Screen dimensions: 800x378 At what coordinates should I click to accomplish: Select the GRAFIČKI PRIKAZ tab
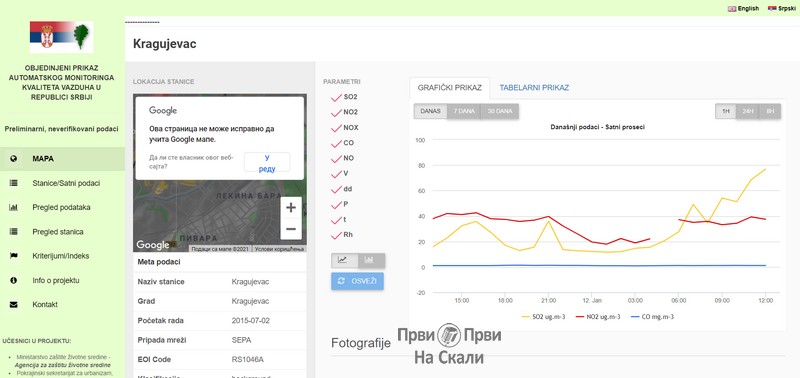(x=449, y=88)
